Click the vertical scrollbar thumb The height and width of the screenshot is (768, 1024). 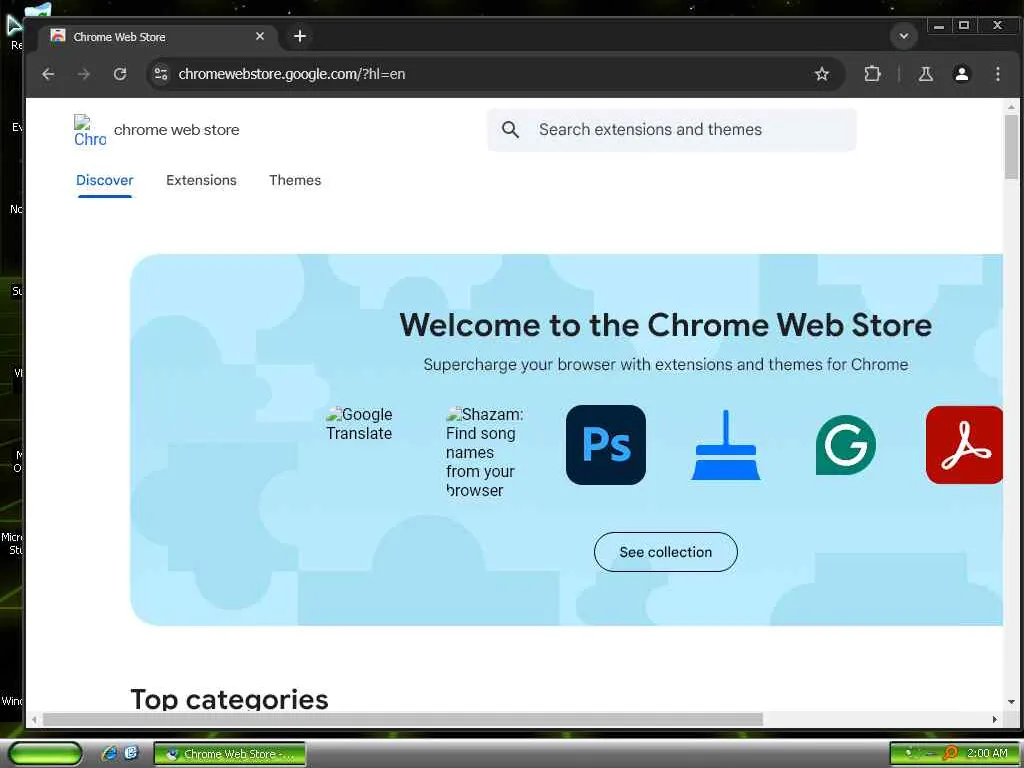(x=1011, y=146)
